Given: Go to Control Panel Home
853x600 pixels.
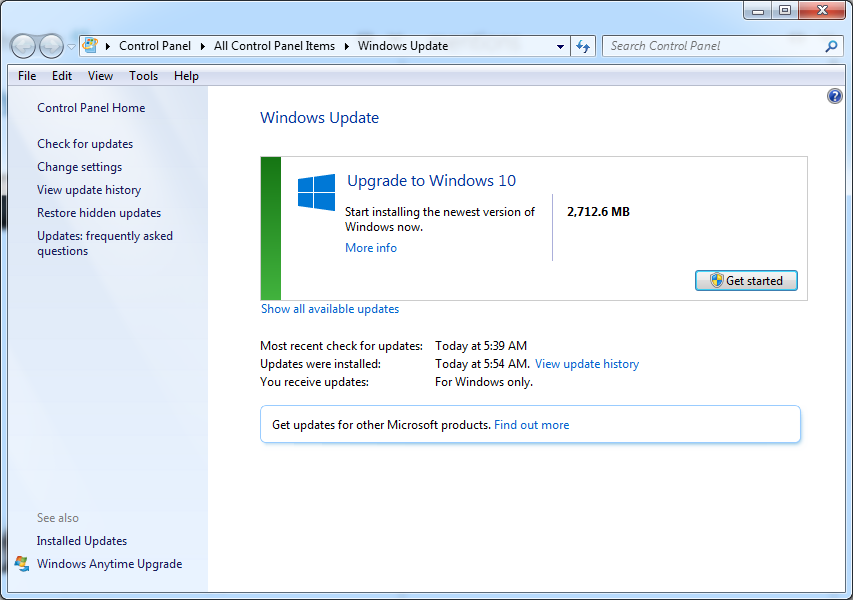Looking at the screenshot, I should tap(91, 108).
